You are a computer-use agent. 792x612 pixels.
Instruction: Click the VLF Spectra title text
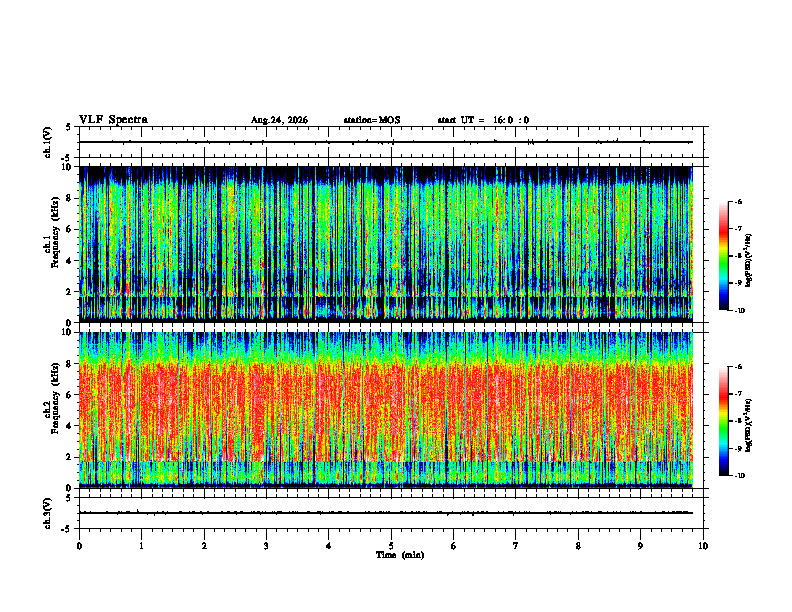click(x=113, y=120)
